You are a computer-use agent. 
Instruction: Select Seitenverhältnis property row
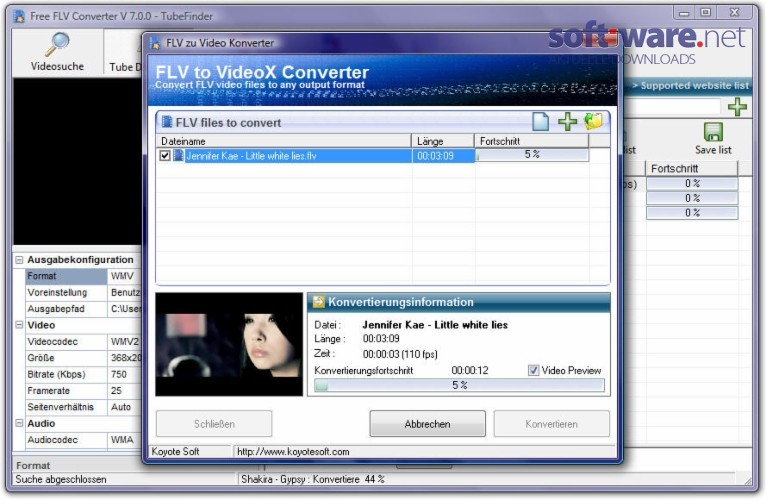83,407
